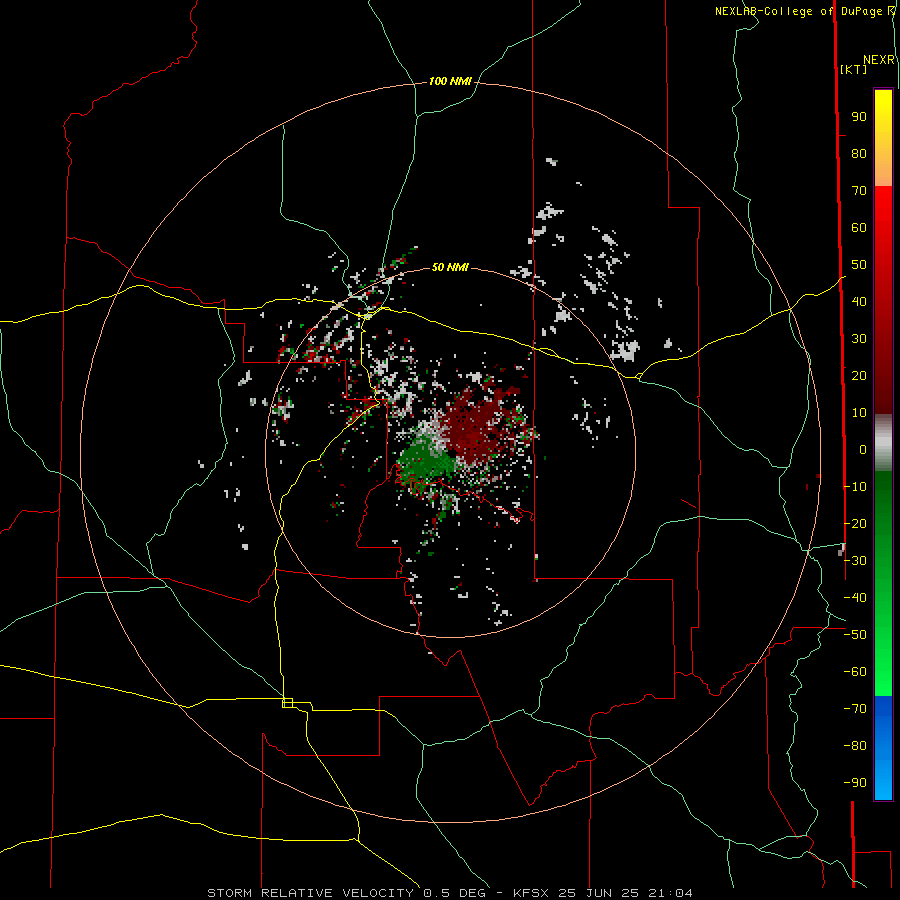Image resolution: width=900 pixels, height=900 pixels.
Task: Click the 10 value on velocity scale
Action: pyautogui.click(x=859, y=413)
